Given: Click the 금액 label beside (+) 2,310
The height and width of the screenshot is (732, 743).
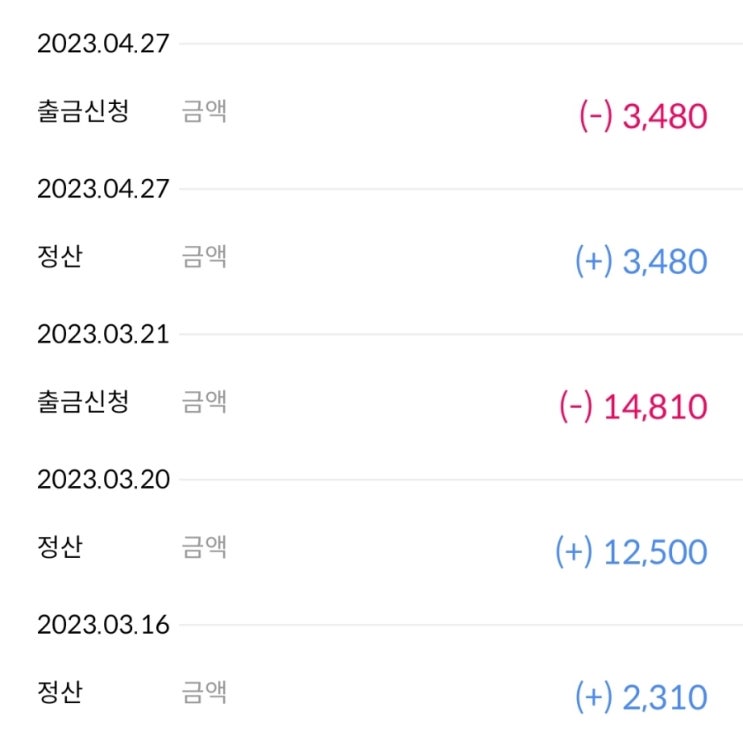Looking at the screenshot, I should coord(204,691).
